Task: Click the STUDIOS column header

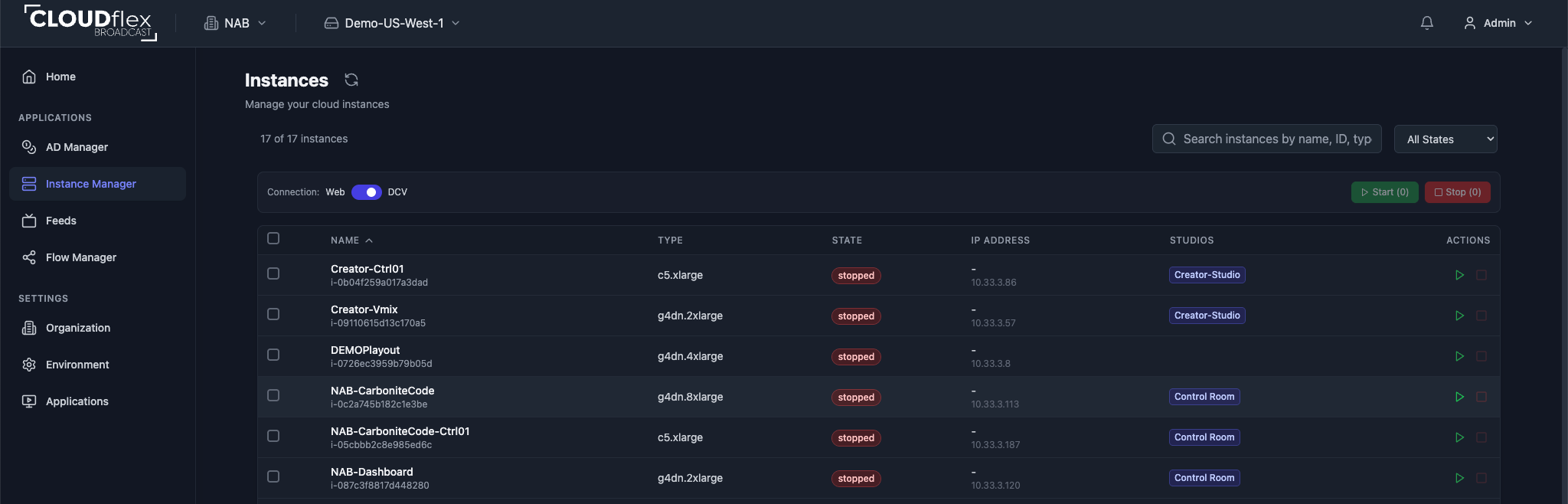Action: click(x=1191, y=241)
